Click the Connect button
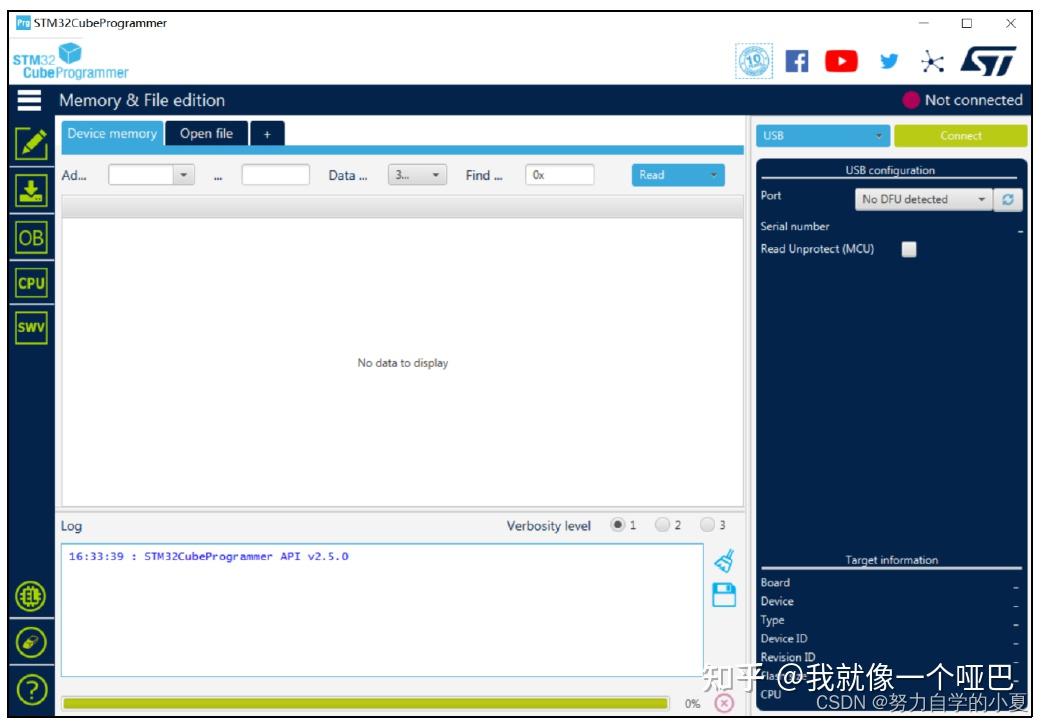Image resolution: width=1043 pixels, height=722 pixels. pyautogui.click(x=959, y=135)
